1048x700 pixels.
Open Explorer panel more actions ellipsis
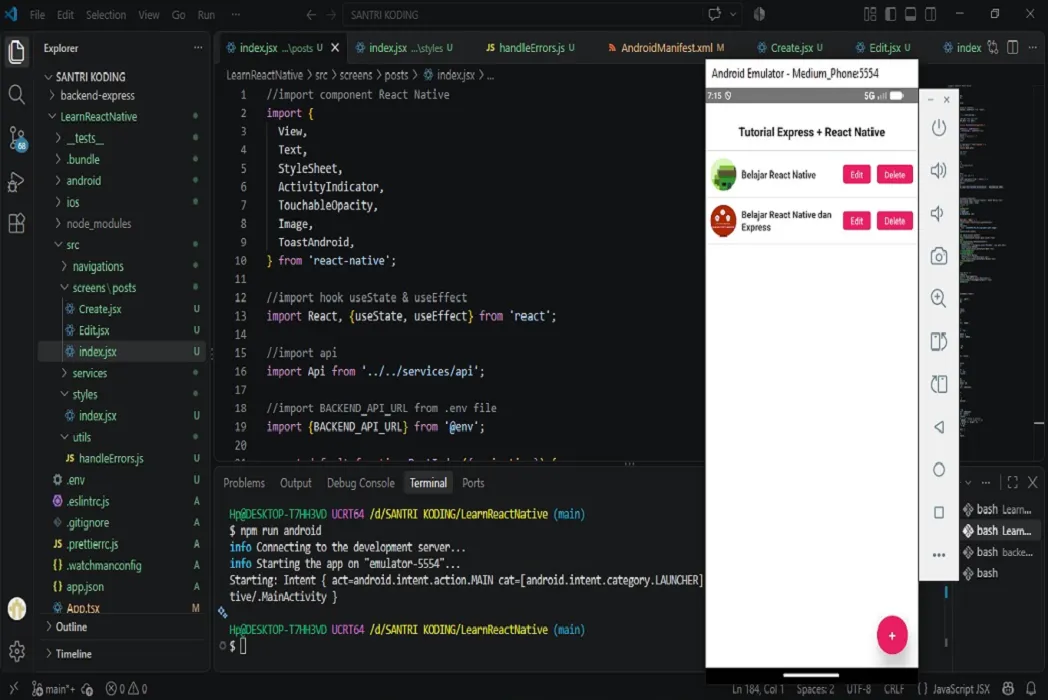tap(198, 47)
